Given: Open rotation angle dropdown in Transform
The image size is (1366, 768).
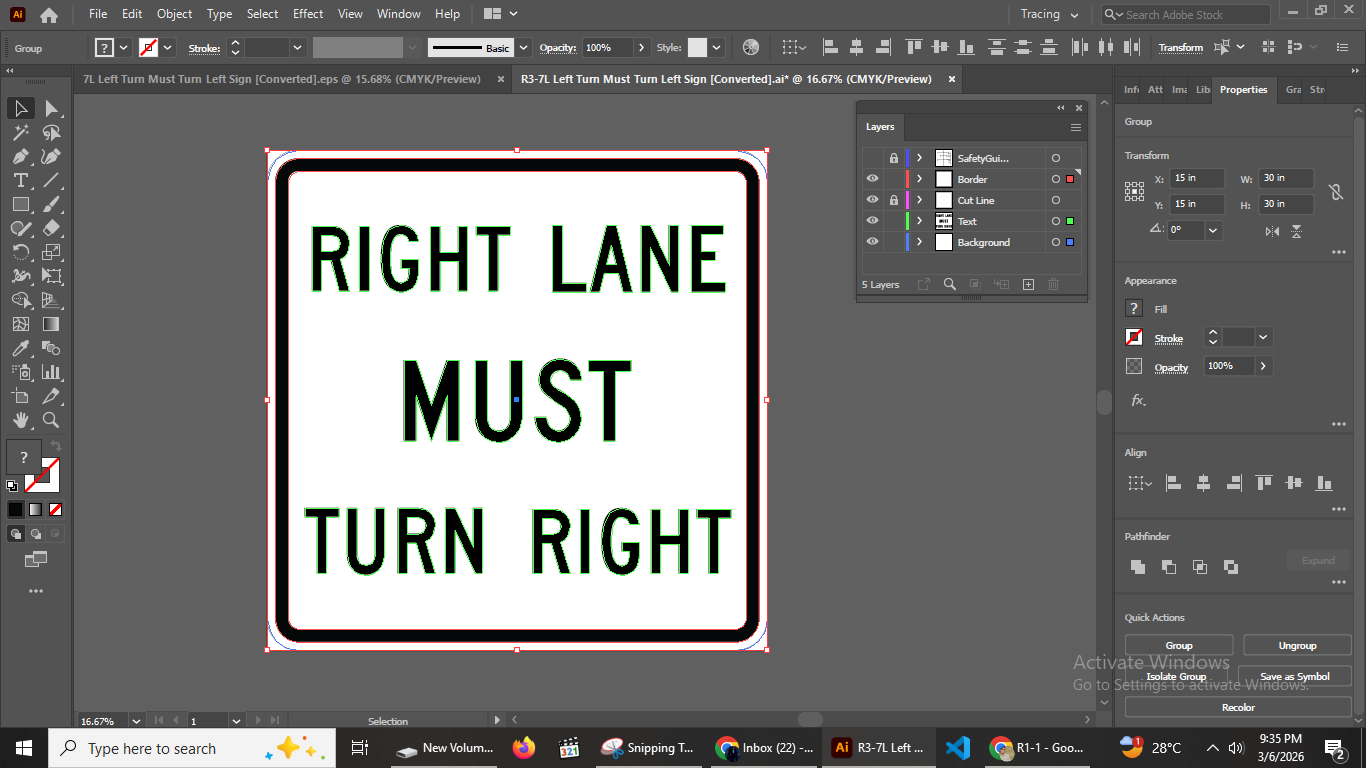Looking at the screenshot, I should click(x=1213, y=230).
